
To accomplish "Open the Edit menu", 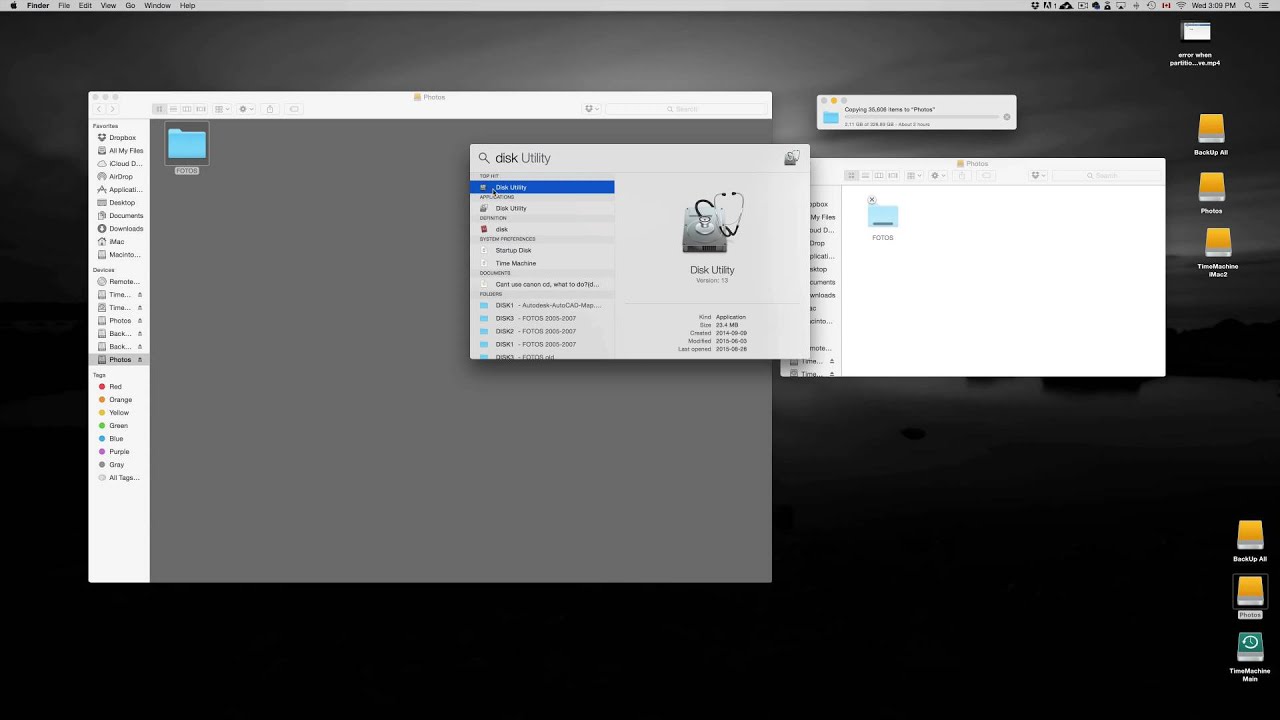I will pyautogui.click(x=86, y=6).
